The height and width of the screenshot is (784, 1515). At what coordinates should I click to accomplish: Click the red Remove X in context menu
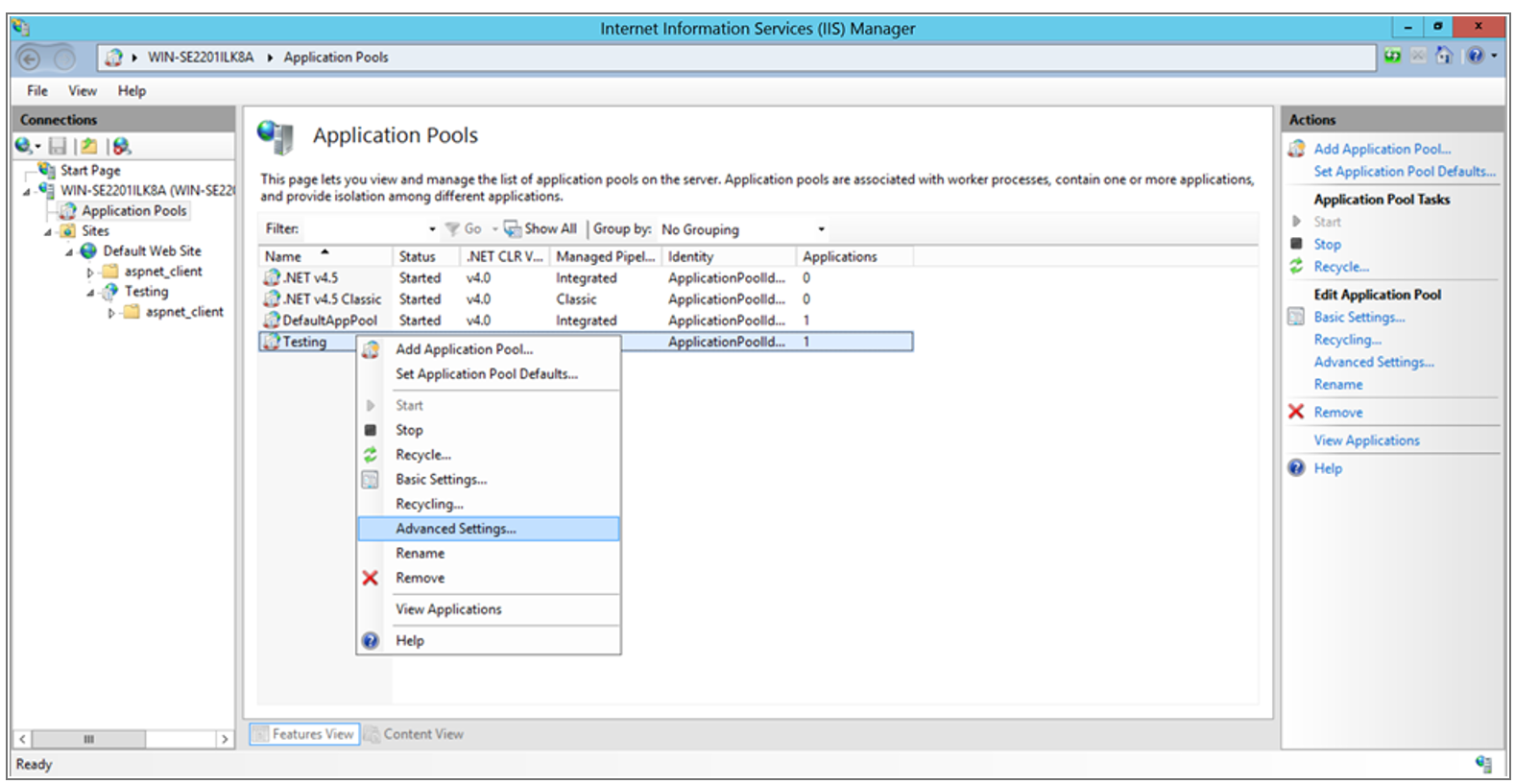[370, 578]
